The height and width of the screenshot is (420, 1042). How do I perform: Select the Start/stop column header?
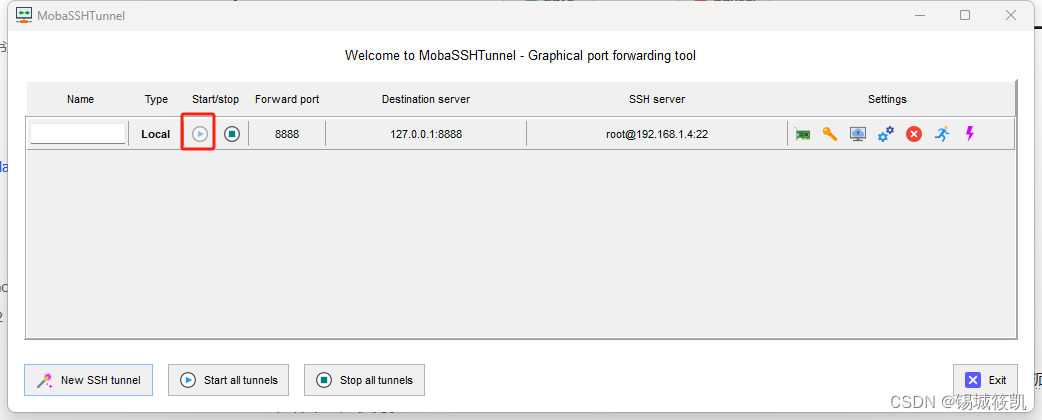pyautogui.click(x=215, y=99)
